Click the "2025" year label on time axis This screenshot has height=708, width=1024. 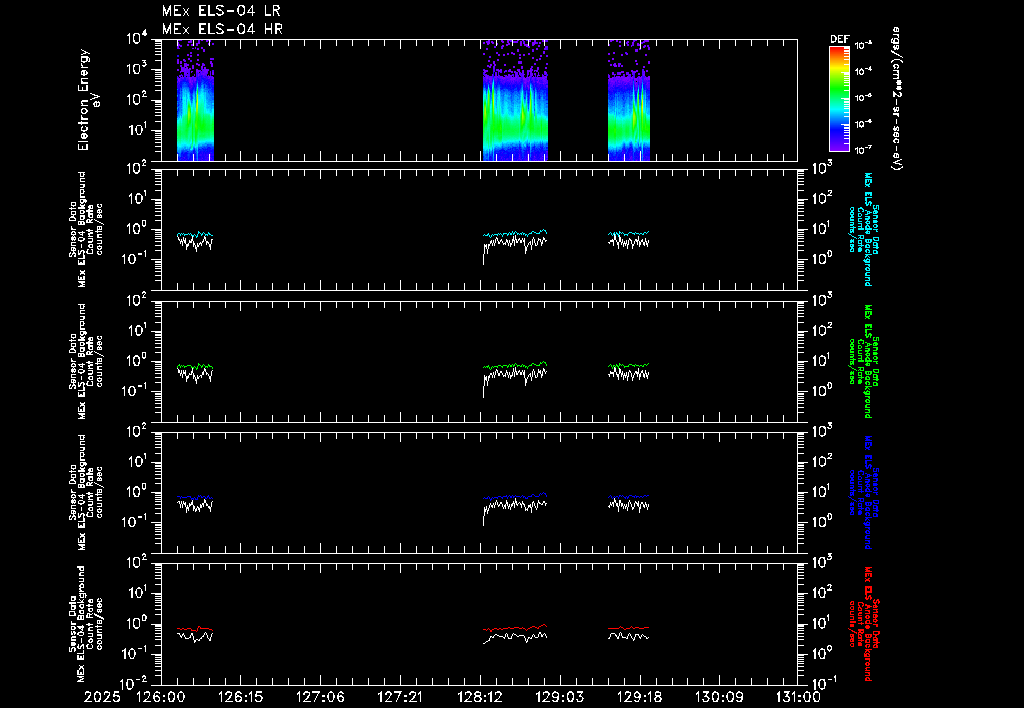tap(102, 698)
